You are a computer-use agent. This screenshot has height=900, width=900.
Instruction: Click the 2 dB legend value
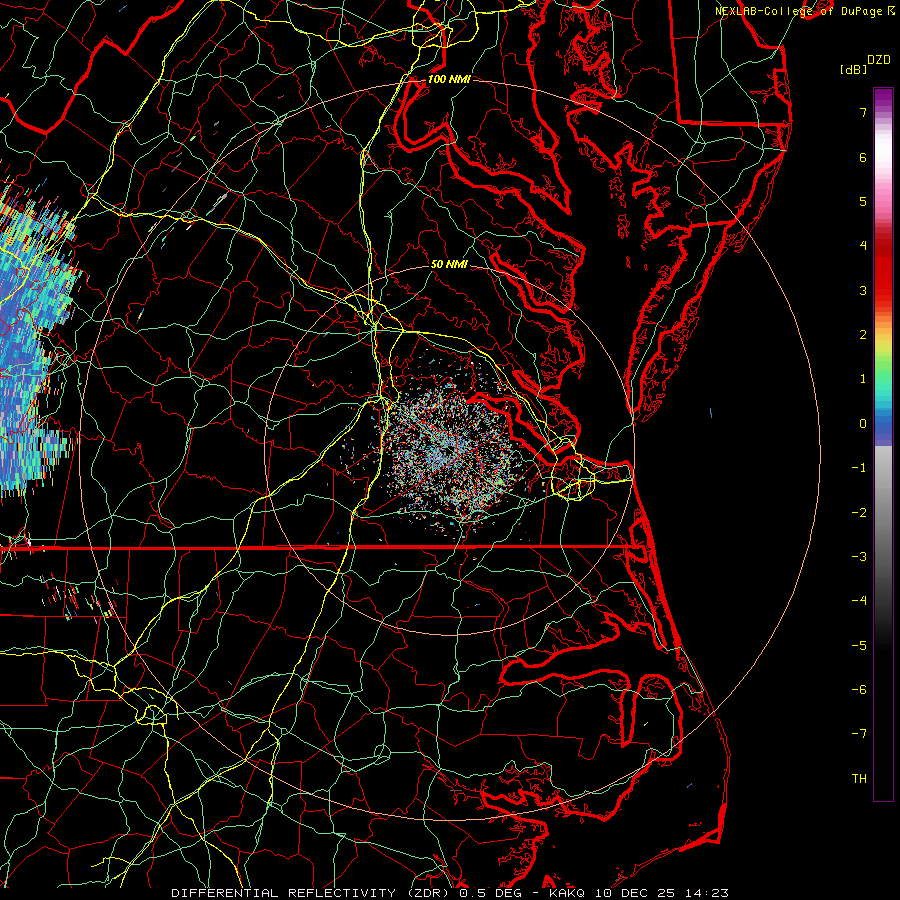click(863, 335)
